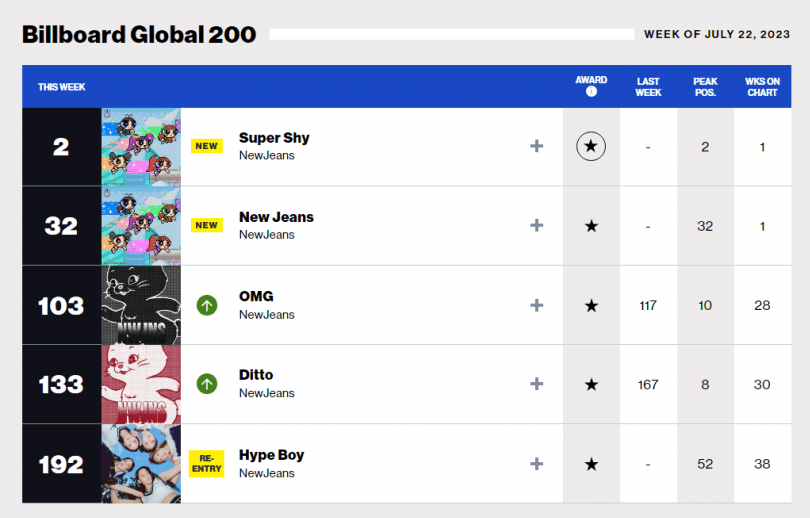This screenshot has height=518, width=810.
Task: Click rank number 103 cell
Action: click(61, 305)
